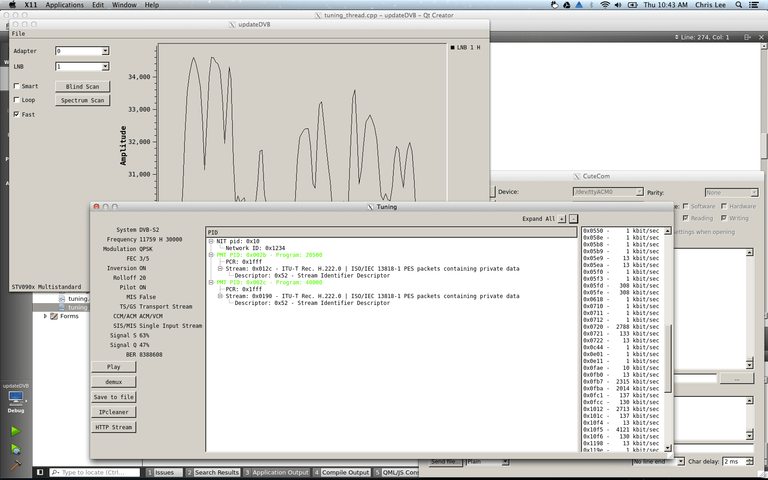Click the demux button
768x480 pixels.
tap(114, 382)
